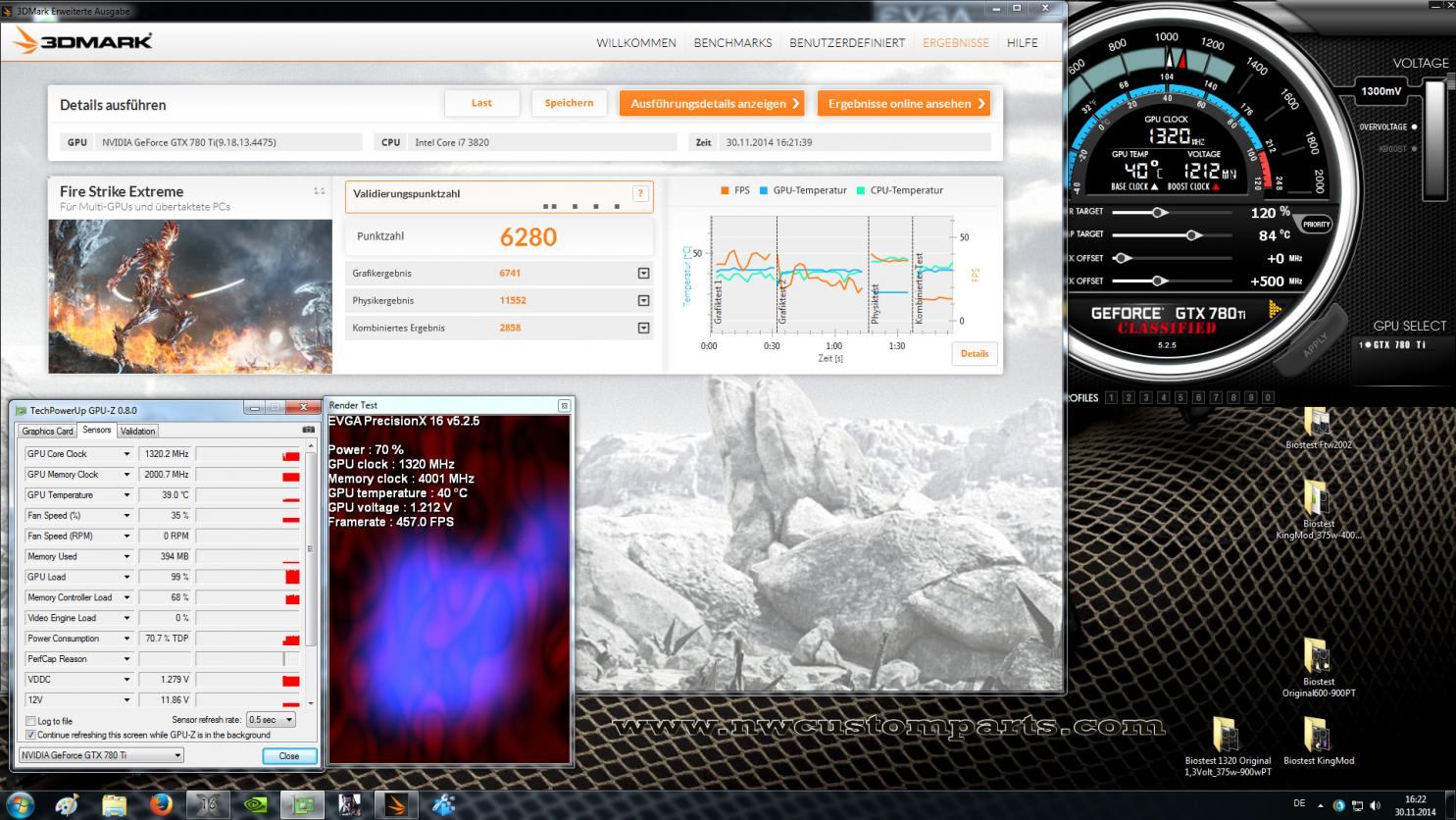The height and width of the screenshot is (820, 1456).
Task: Open BENUTZERDEFINIERT tab in 3DMark
Action: 847,43
